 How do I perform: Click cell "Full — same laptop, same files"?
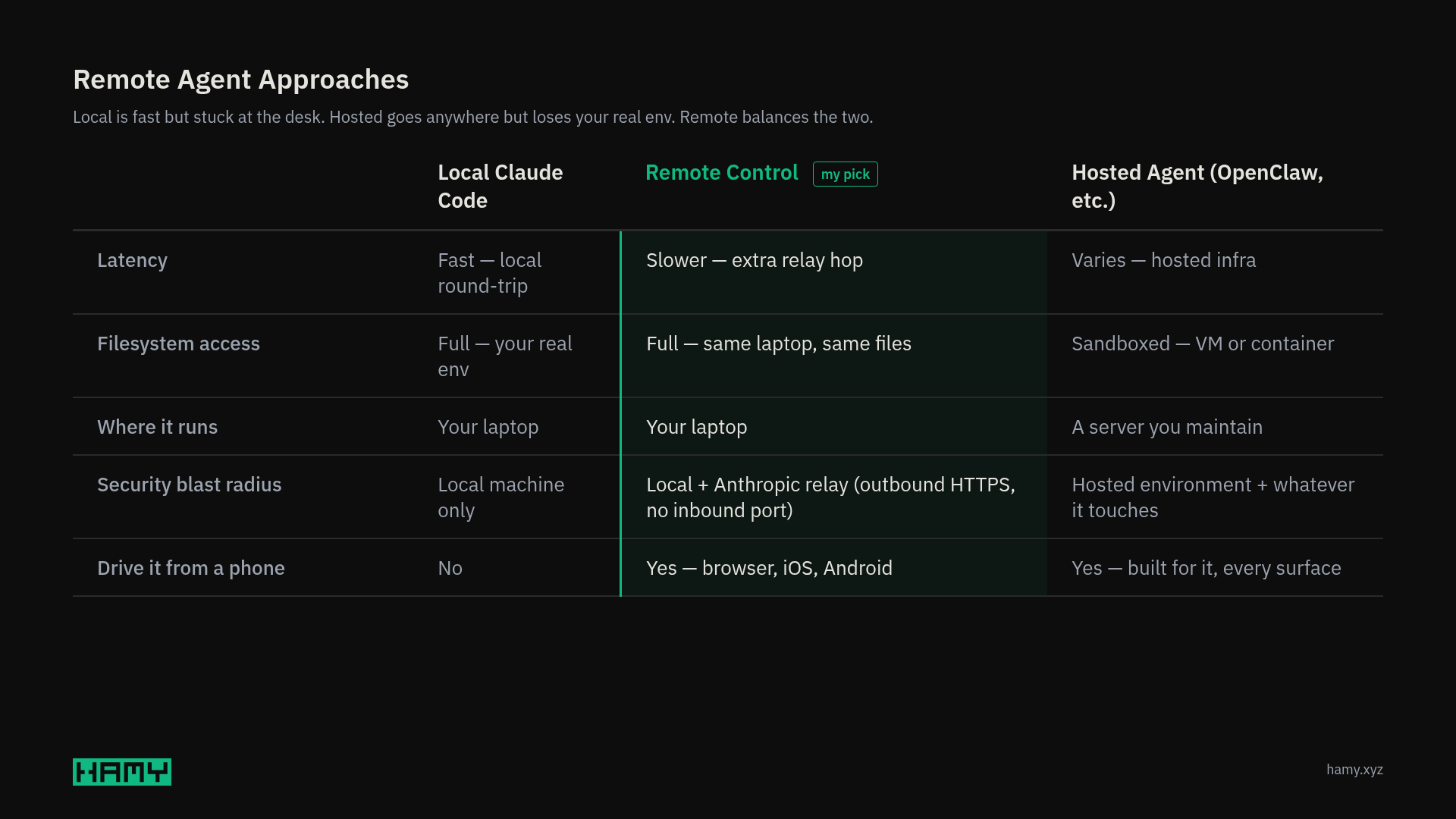point(779,344)
